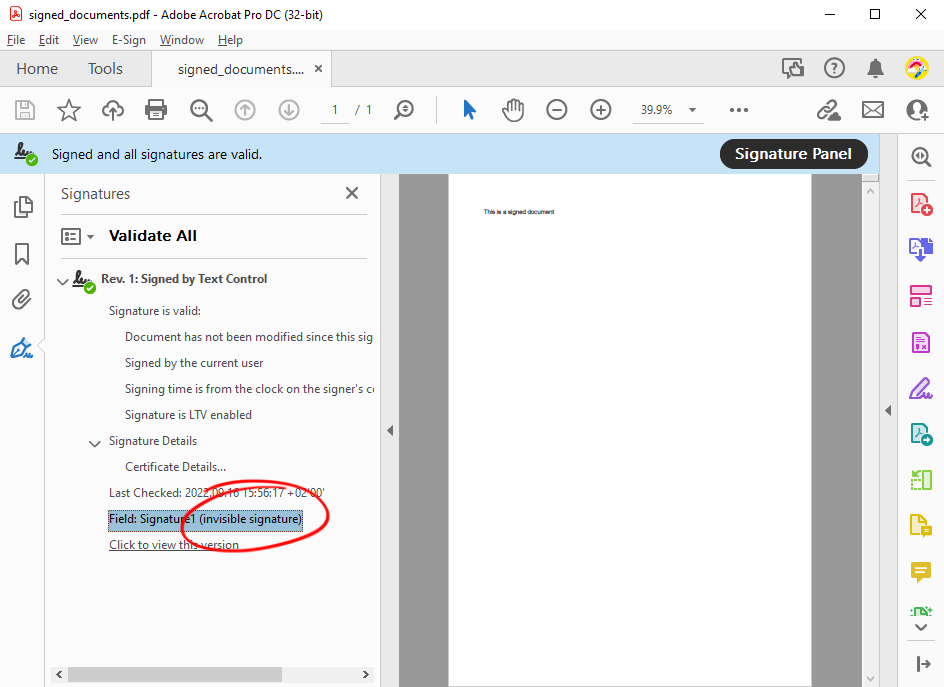Open search tools icon in right pane

(921, 157)
